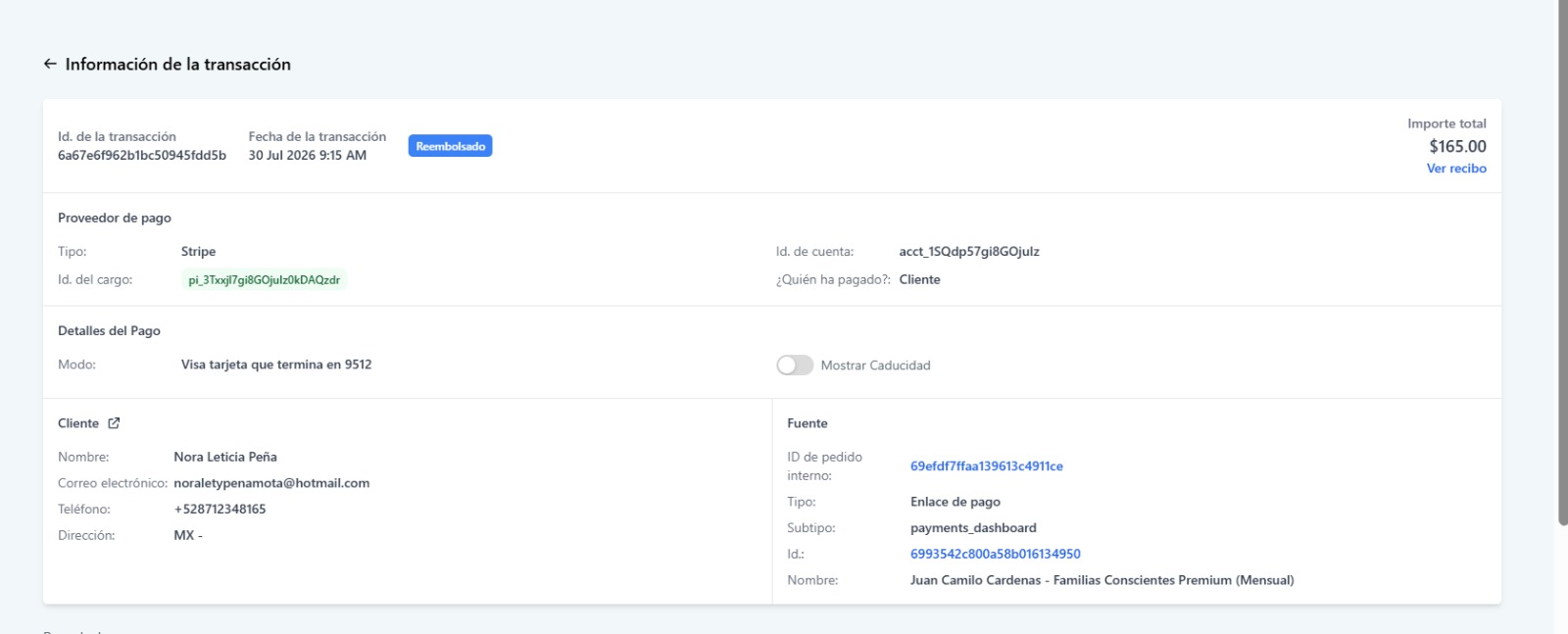Click the Detalles del Pago section title
The image size is (1568, 634).
pyautogui.click(x=109, y=330)
